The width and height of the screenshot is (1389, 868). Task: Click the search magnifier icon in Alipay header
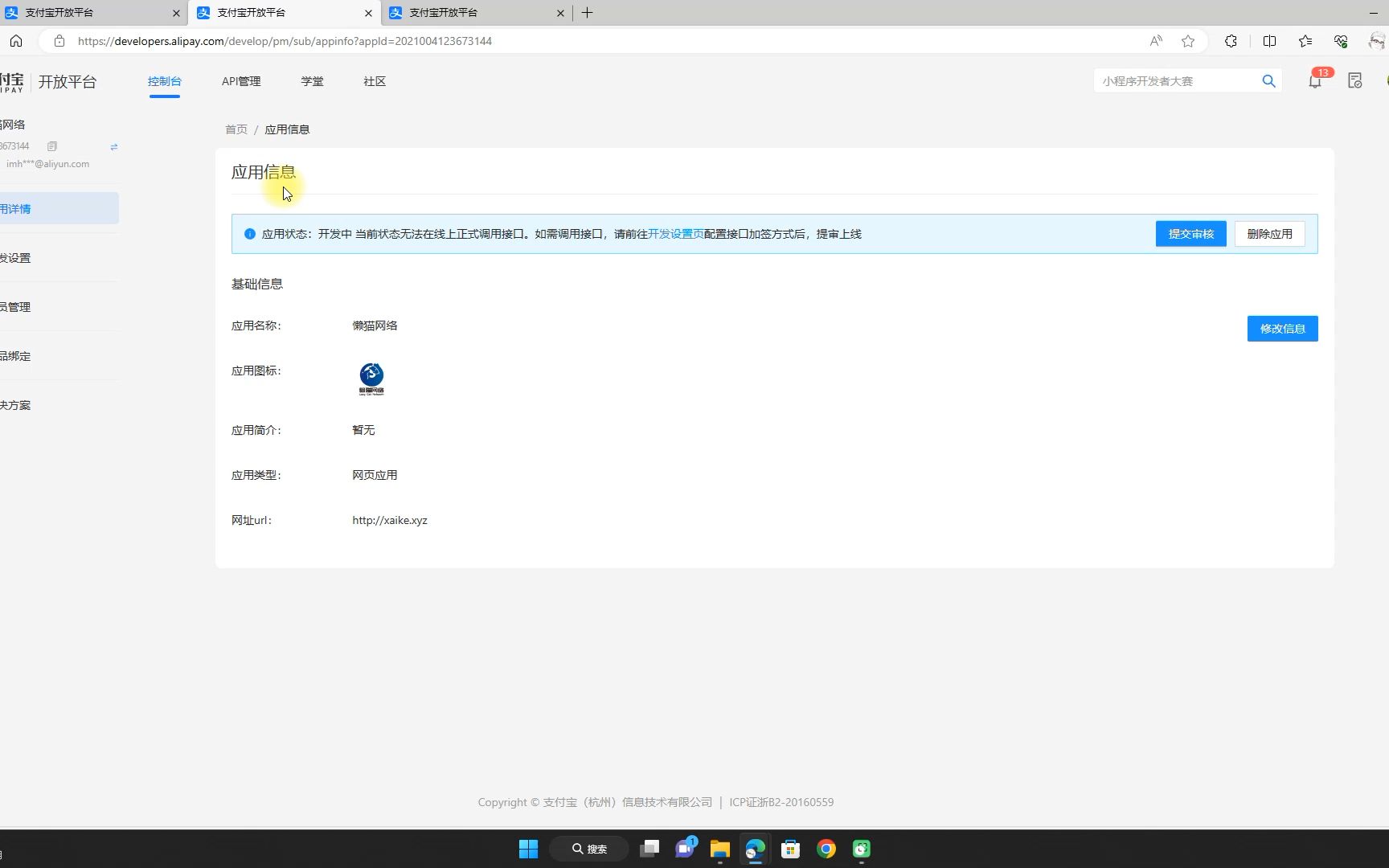click(x=1268, y=81)
